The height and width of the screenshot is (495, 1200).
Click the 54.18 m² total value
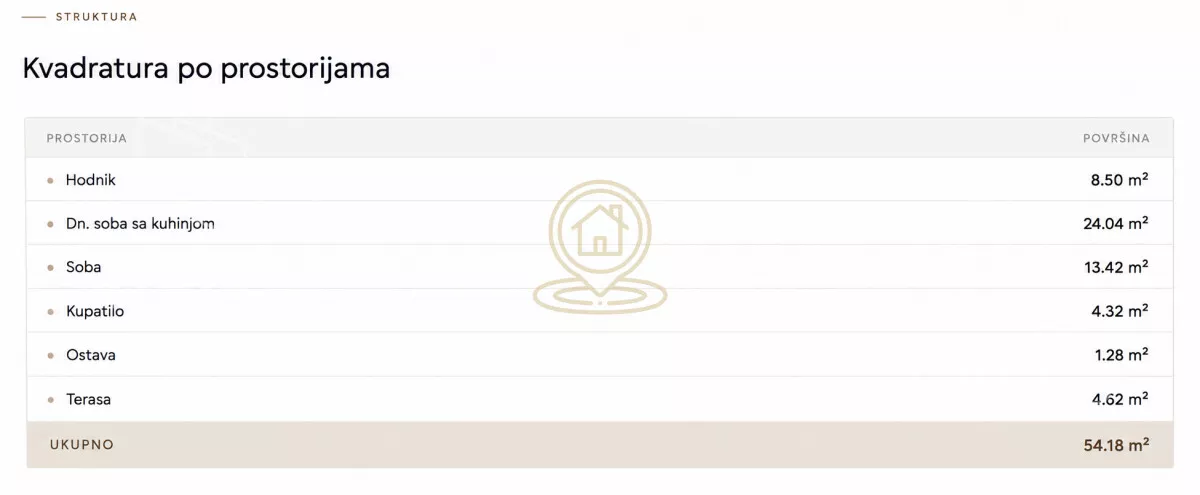[x=1116, y=445]
